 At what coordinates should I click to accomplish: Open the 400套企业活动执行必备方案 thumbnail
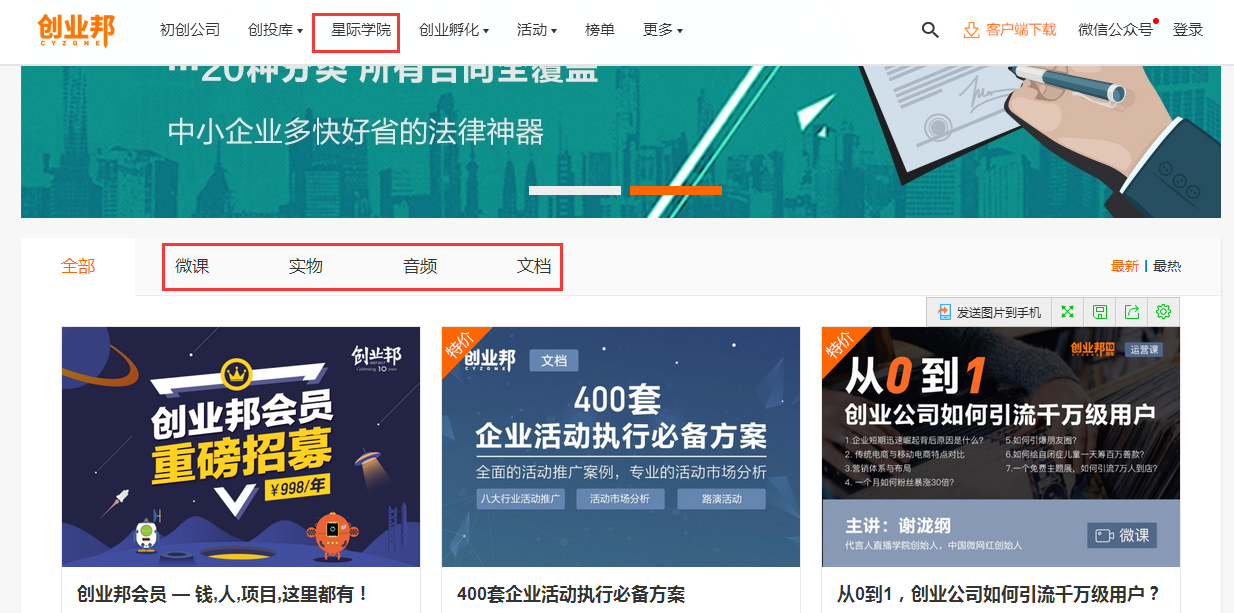coord(621,447)
